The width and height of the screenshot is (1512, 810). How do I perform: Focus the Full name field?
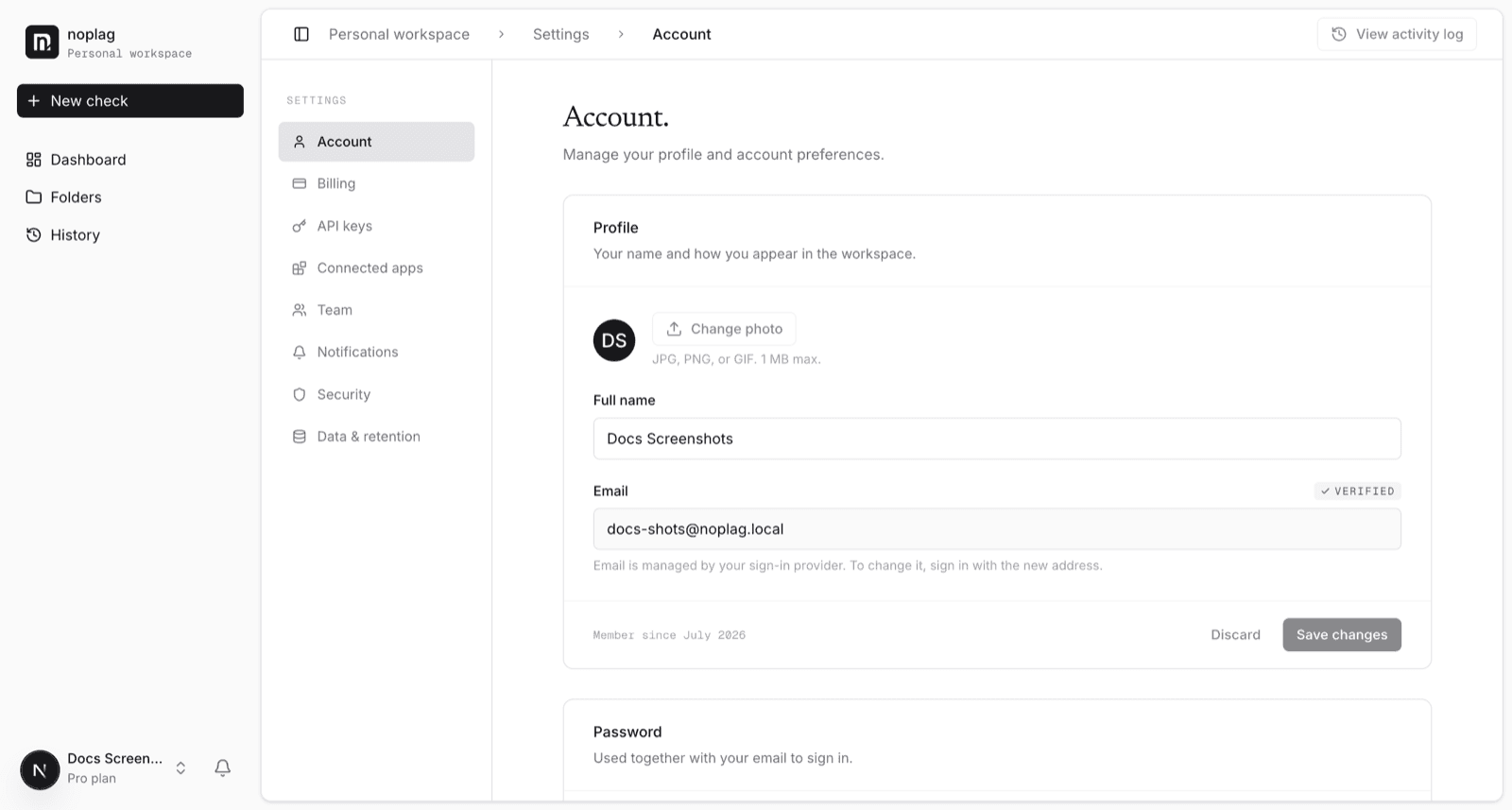[997, 439]
